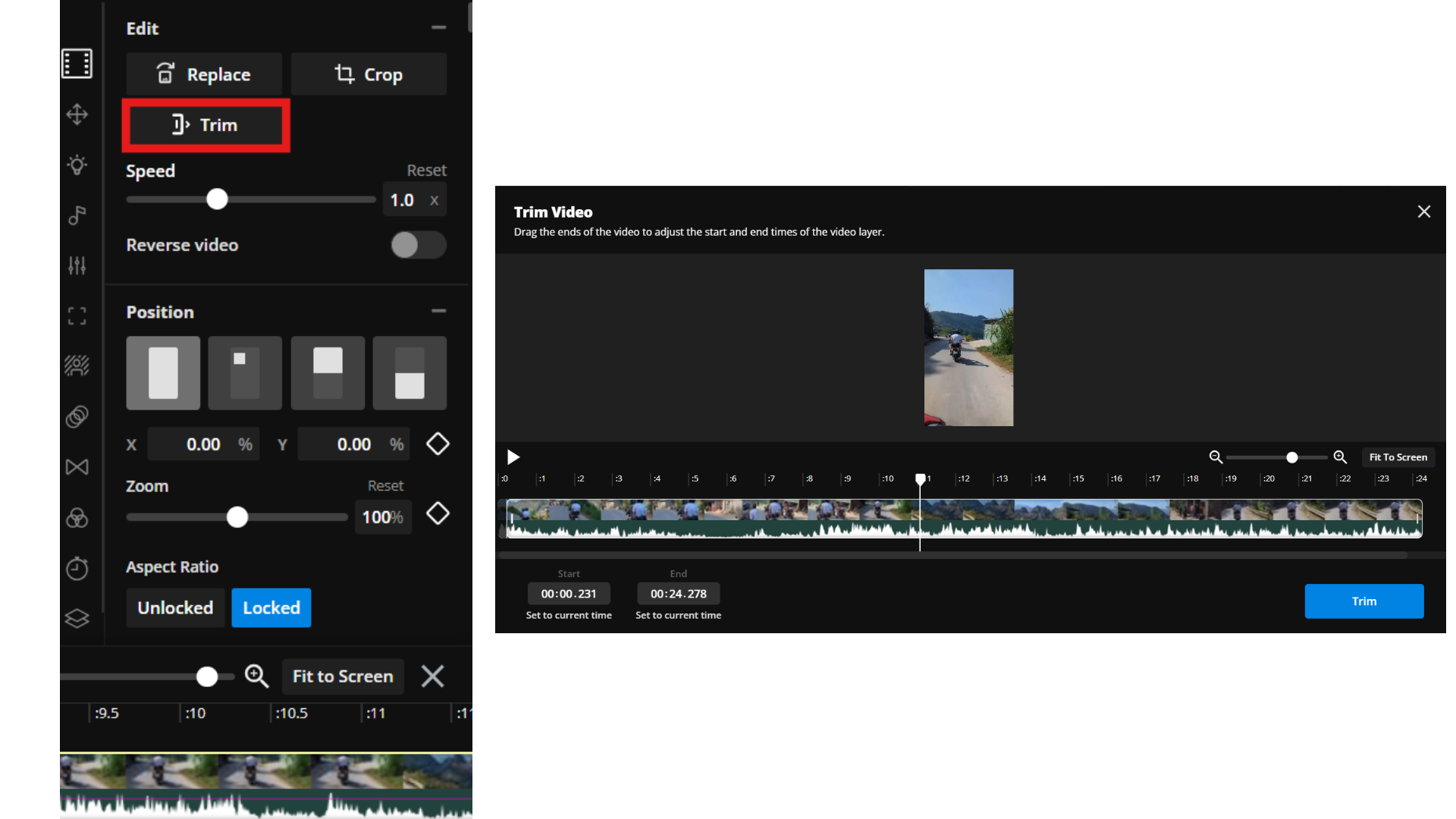The width and height of the screenshot is (1456, 819).
Task: Collapse the Position section
Action: 438,311
